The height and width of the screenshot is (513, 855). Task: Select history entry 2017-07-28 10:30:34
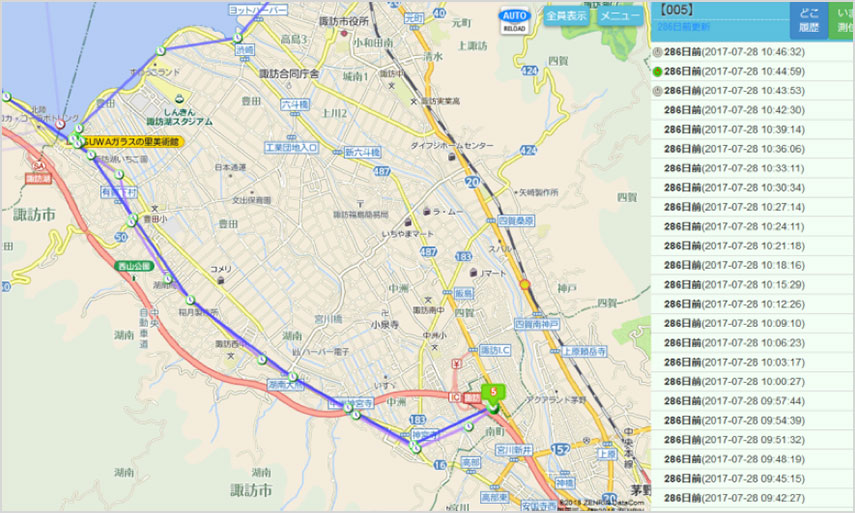[x=752, y=188]
